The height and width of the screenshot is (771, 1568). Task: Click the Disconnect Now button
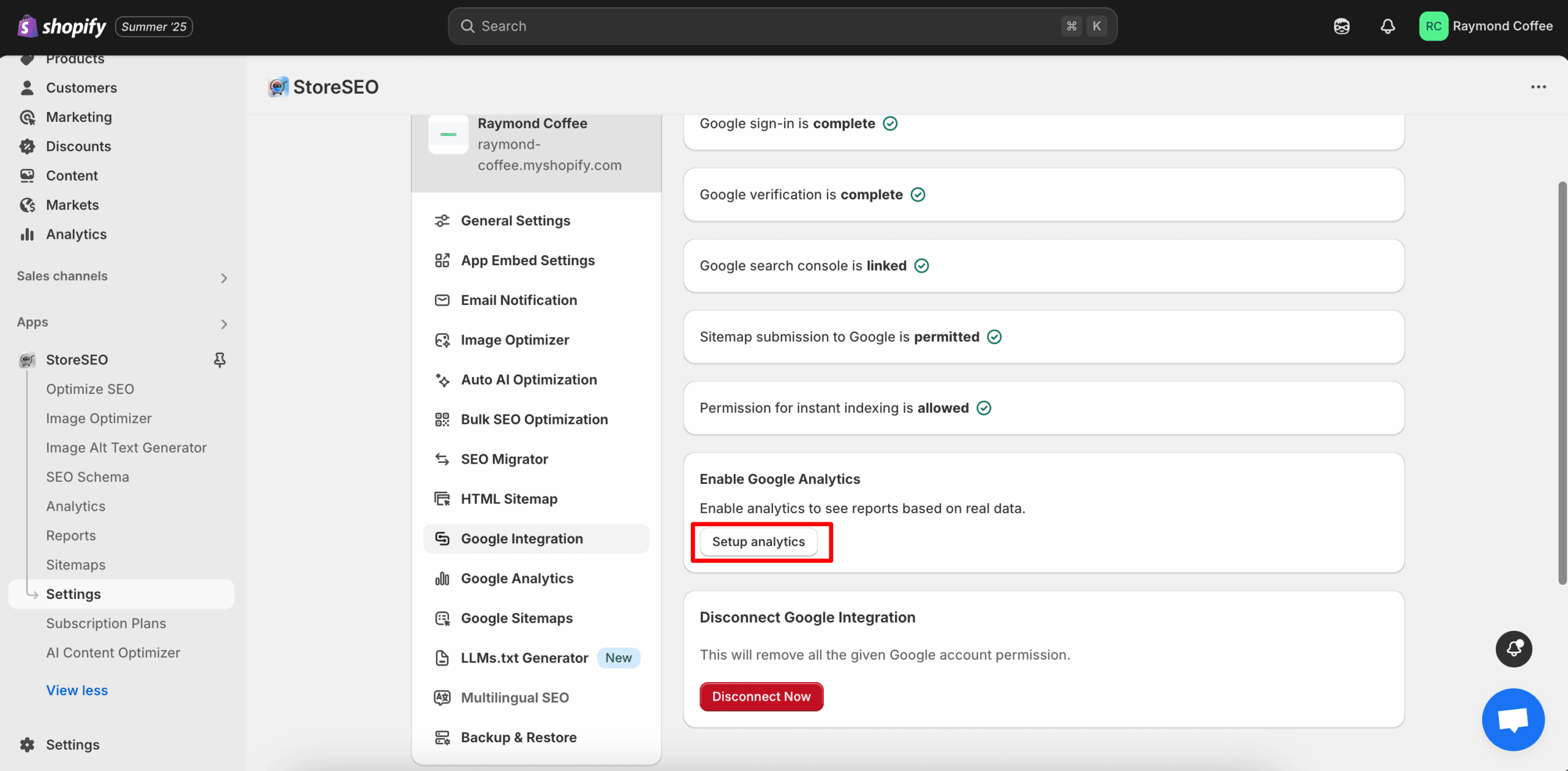pos(761,697)
